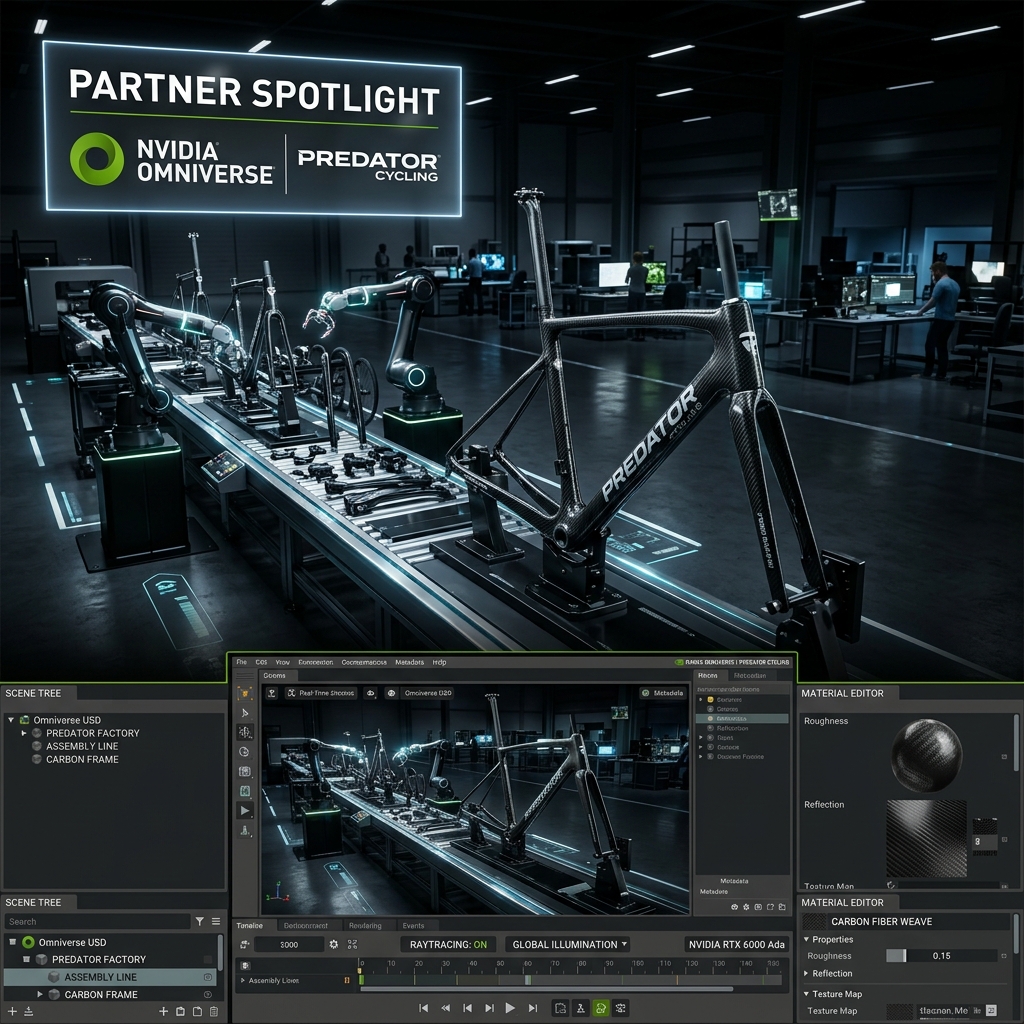This screenshot has height=1024, width=1024.
Task: Expand the Assembly Lines timeline track
Action: click(243, 981)
